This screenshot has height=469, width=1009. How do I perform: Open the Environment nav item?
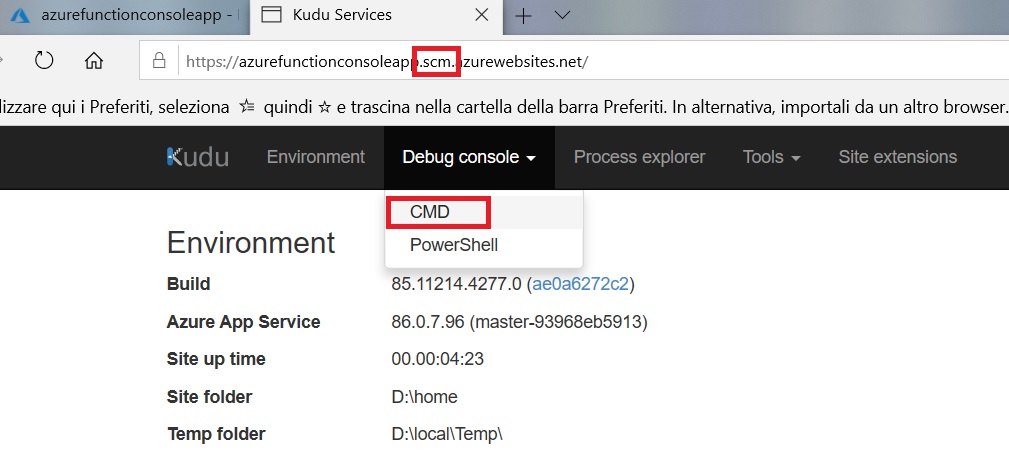tap(315, 157)
